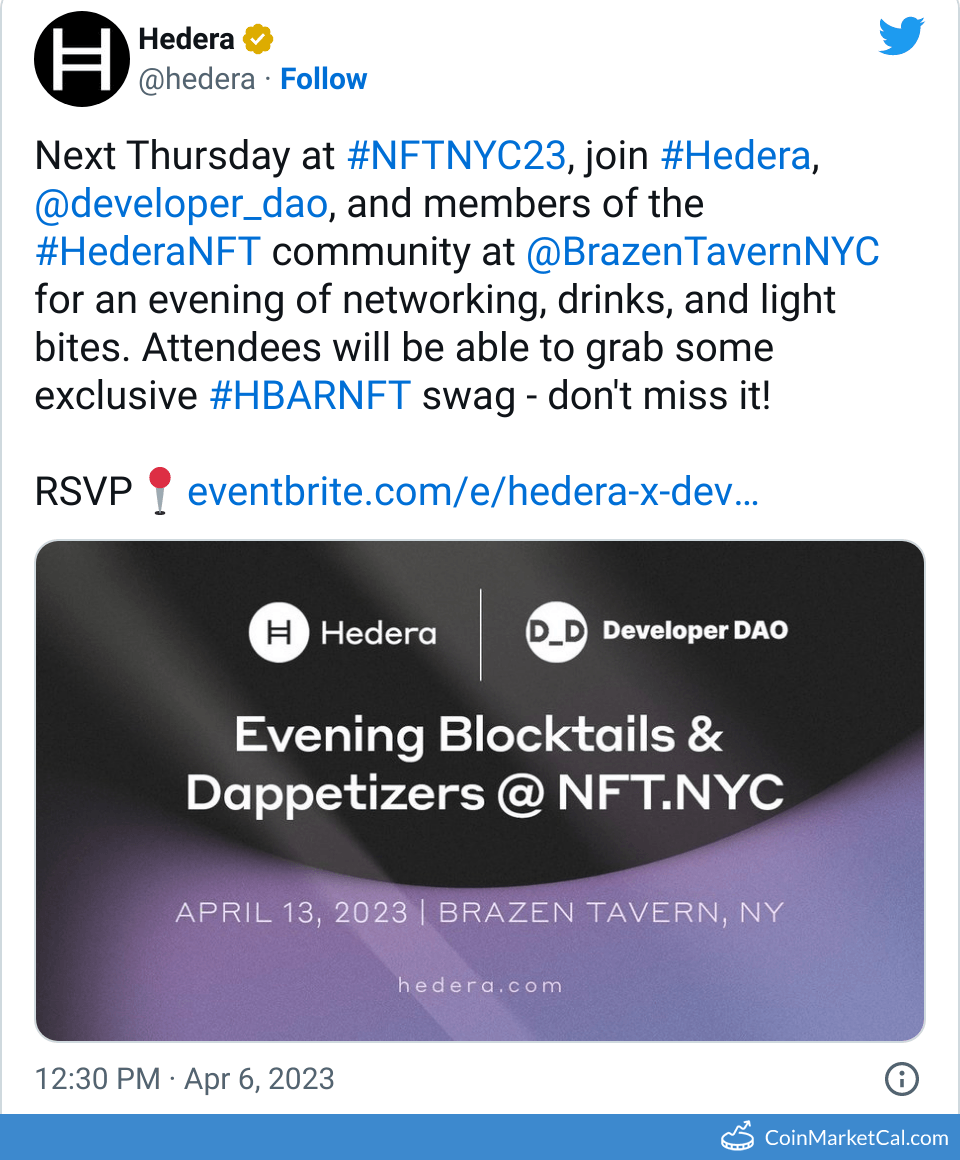Click the Hedera profile avatar

pos(83,59)
